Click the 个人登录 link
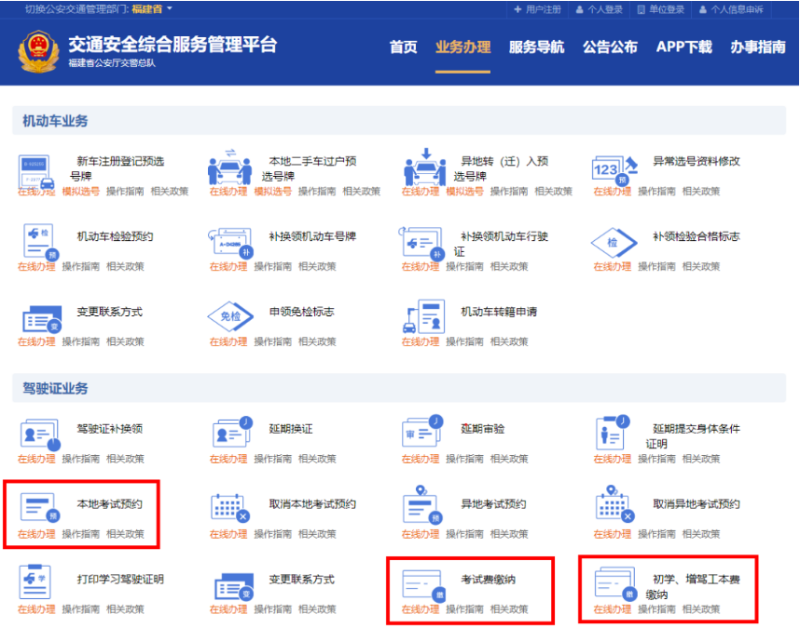 pos(605,9)
